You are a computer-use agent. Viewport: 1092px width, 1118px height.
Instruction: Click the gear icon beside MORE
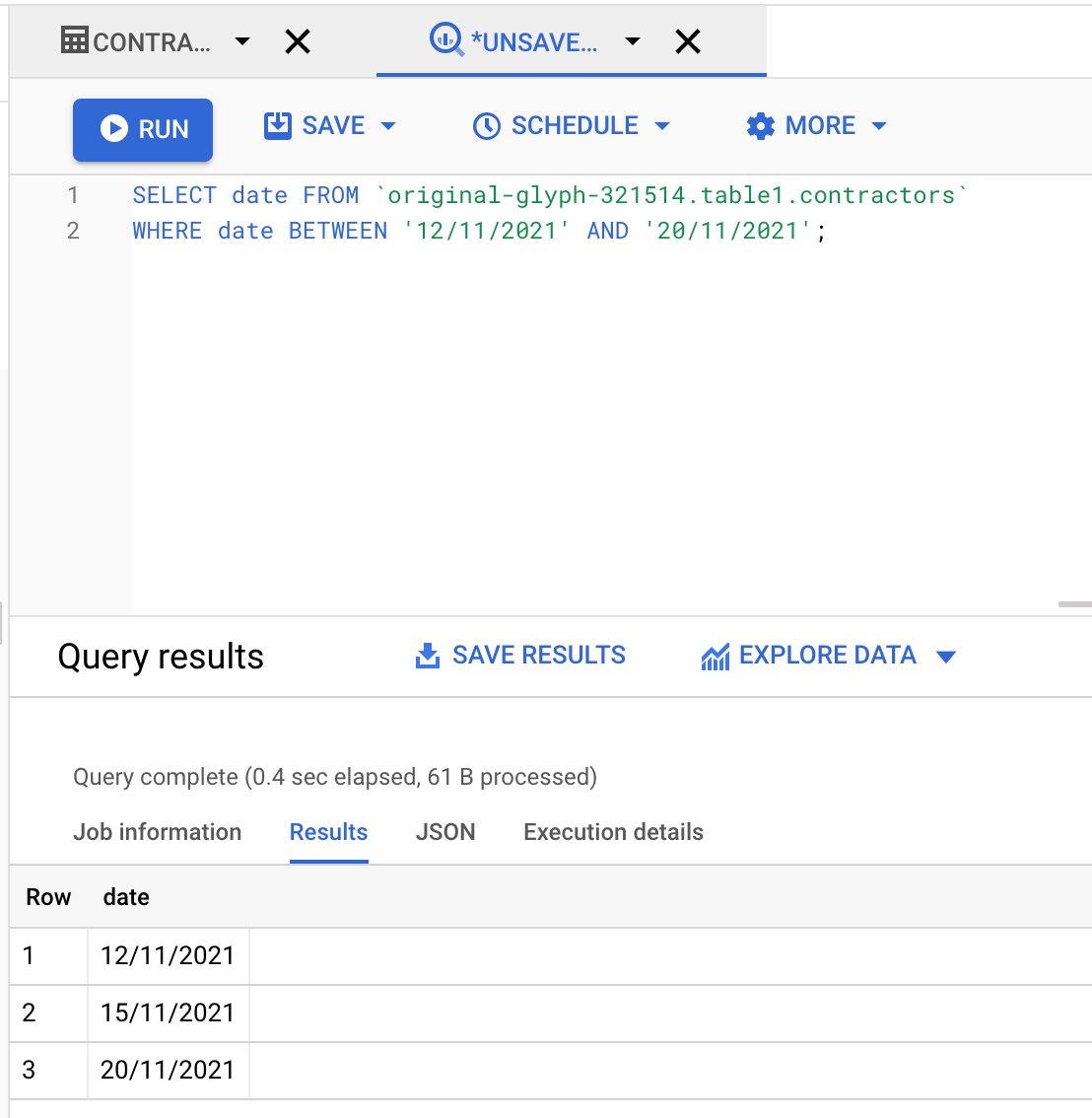click(x=760, y=125)
